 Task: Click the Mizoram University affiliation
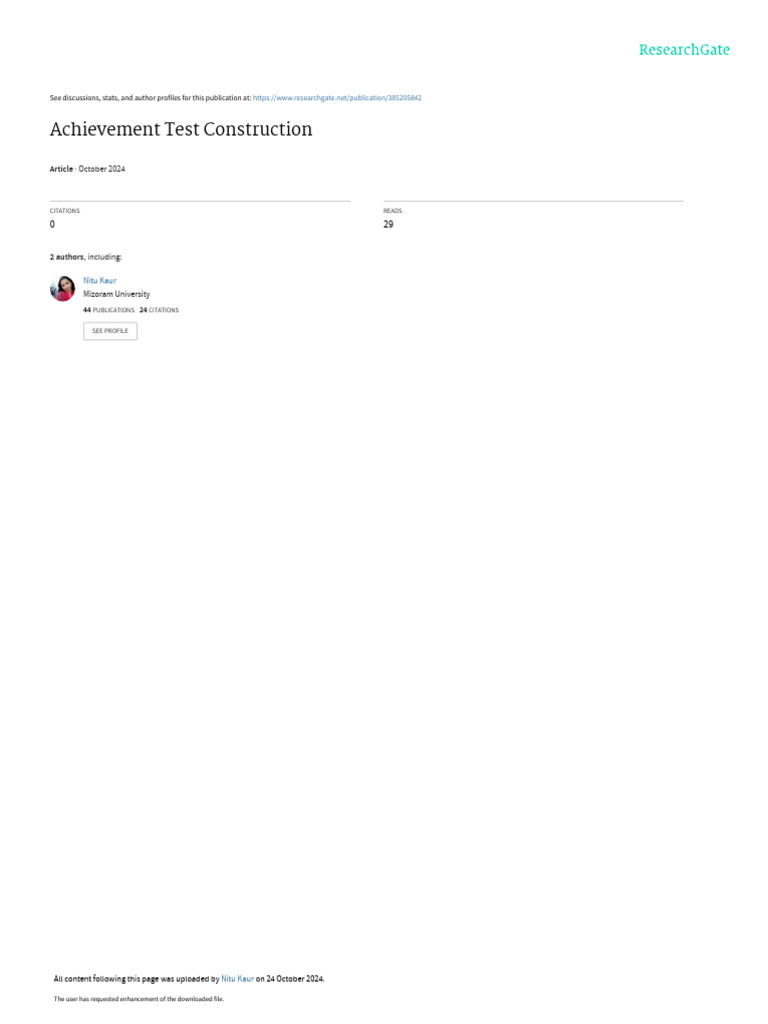point(116,294)
